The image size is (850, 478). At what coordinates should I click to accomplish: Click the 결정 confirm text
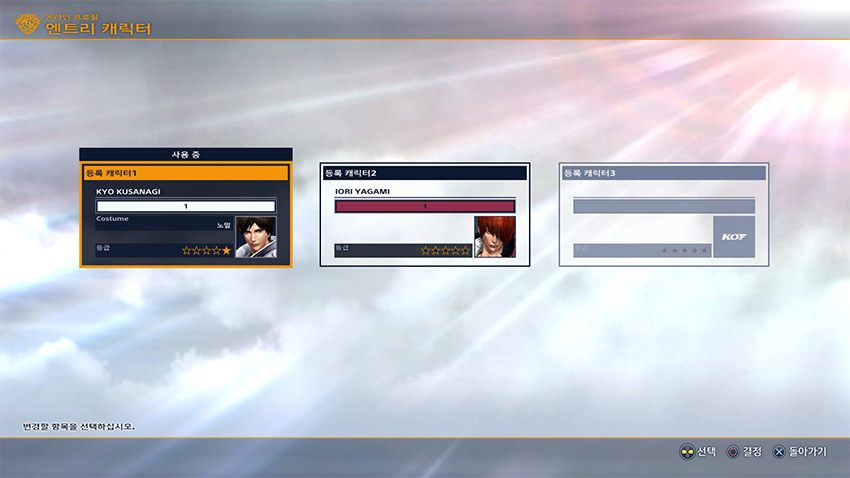coord(752,452)
